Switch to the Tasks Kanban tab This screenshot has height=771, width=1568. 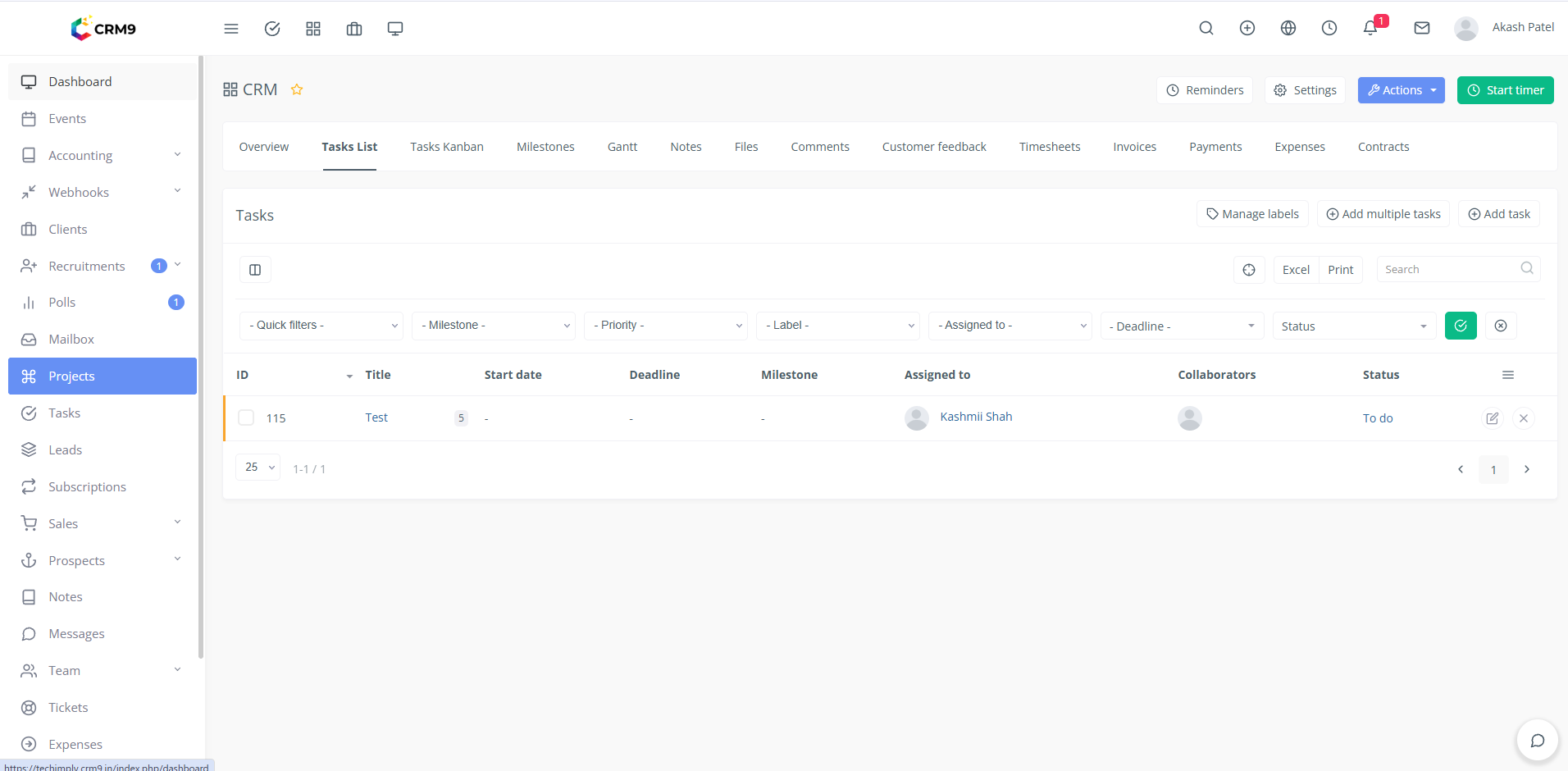pos(447,147)
